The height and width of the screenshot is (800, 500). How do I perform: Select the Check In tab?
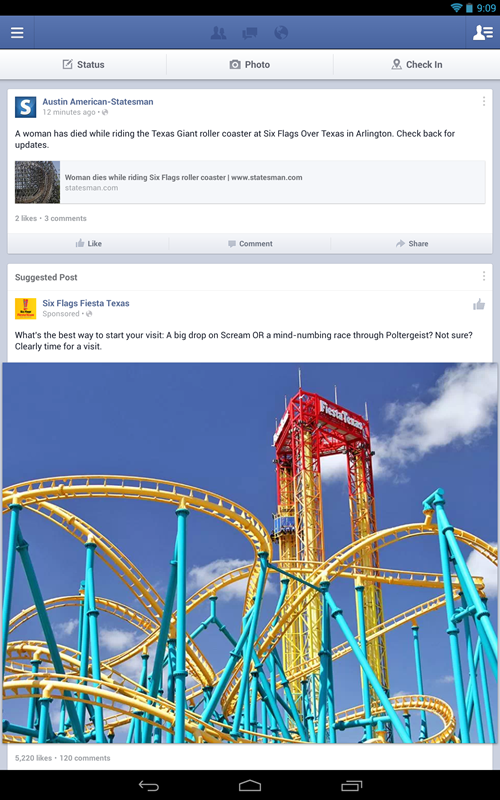[x=417, y=64]
